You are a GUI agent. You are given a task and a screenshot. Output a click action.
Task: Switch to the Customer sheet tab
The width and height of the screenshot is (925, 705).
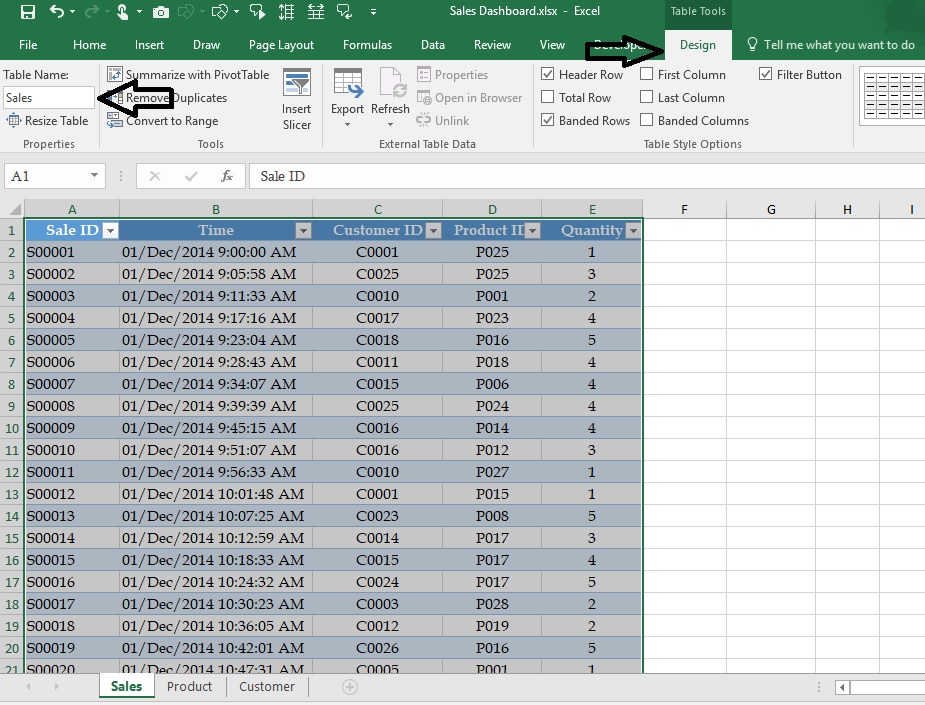coord(267,687)
